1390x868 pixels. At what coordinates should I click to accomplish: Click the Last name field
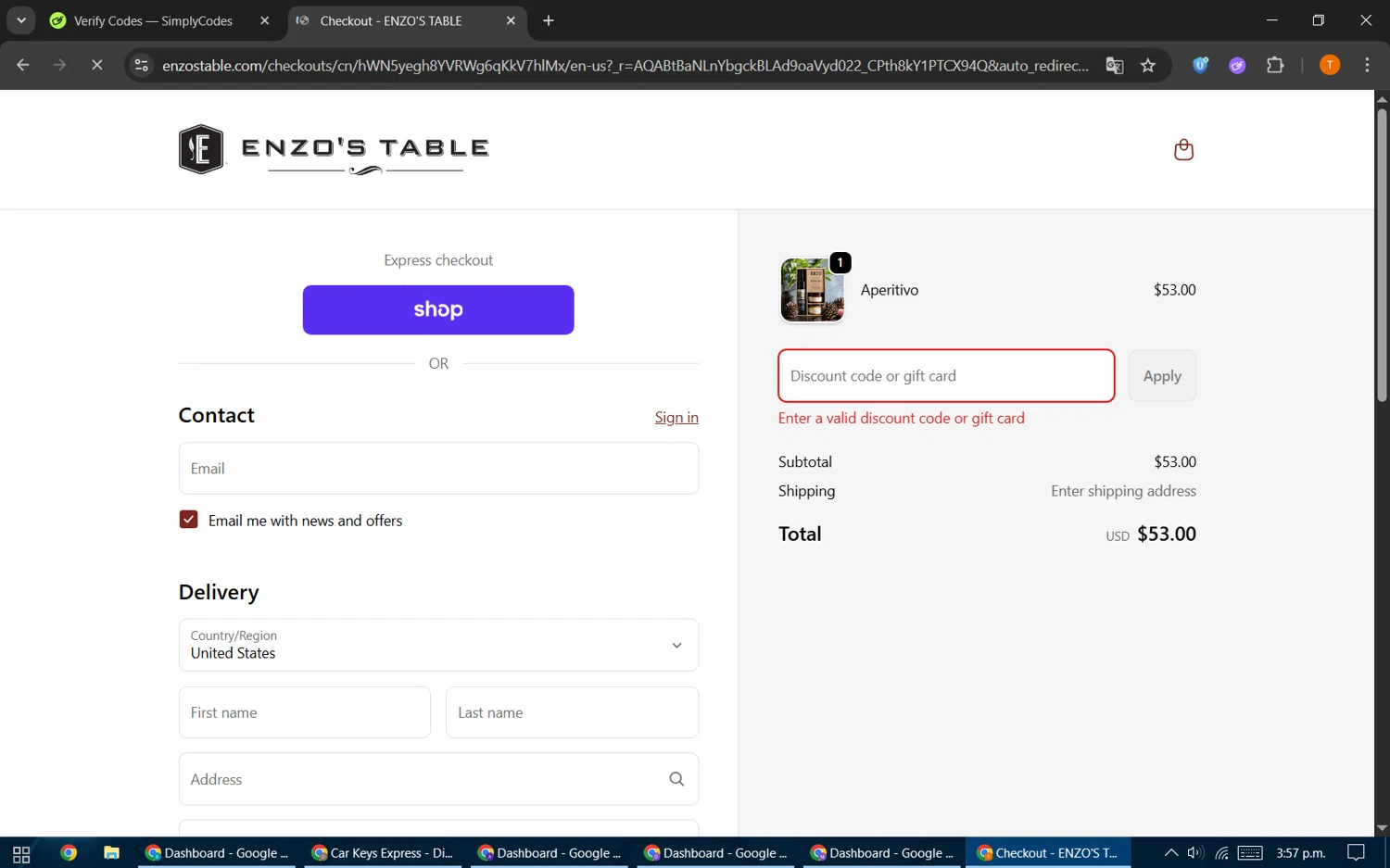[572, 712]
